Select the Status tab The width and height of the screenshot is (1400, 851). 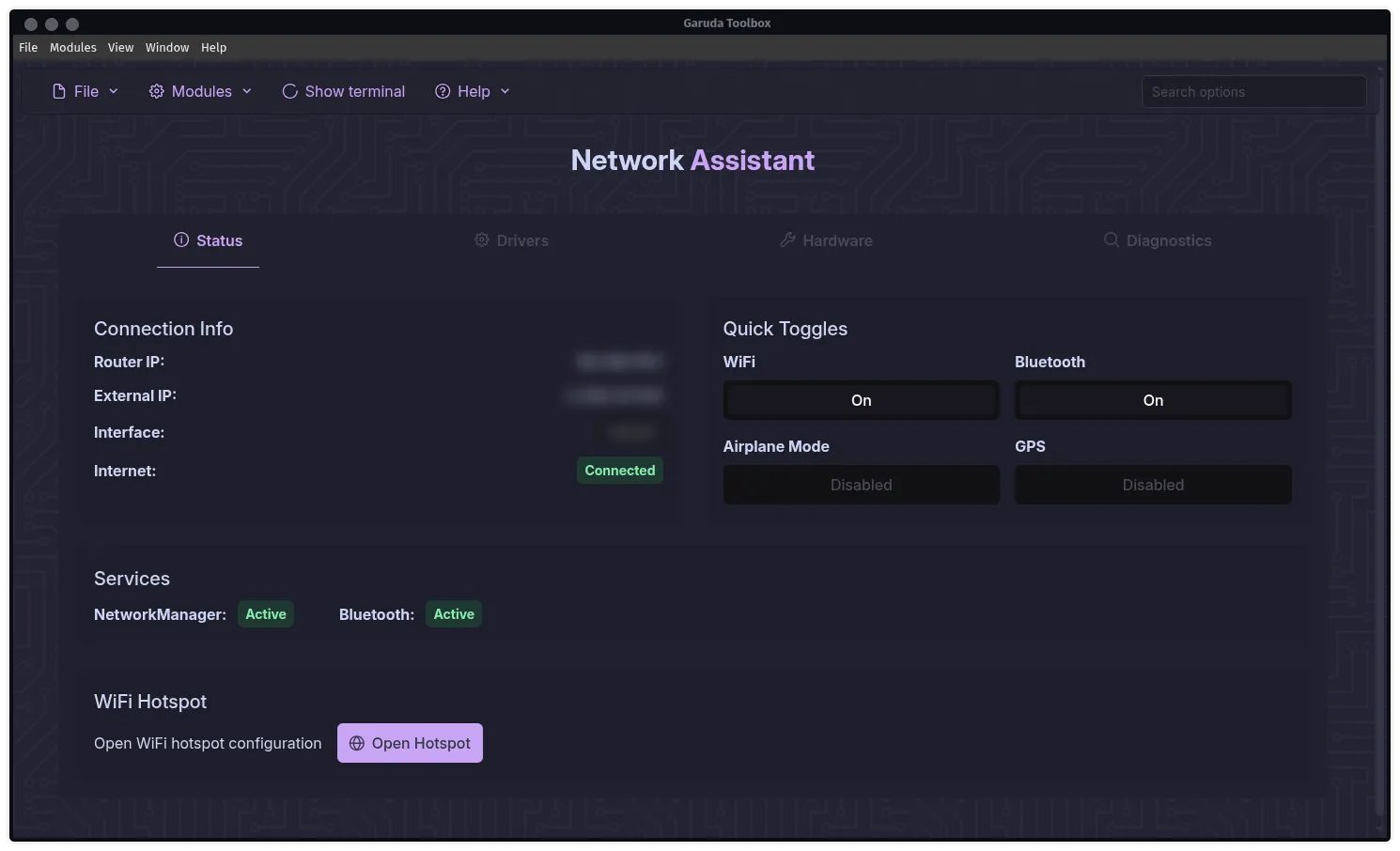click(x=208, y=240)
